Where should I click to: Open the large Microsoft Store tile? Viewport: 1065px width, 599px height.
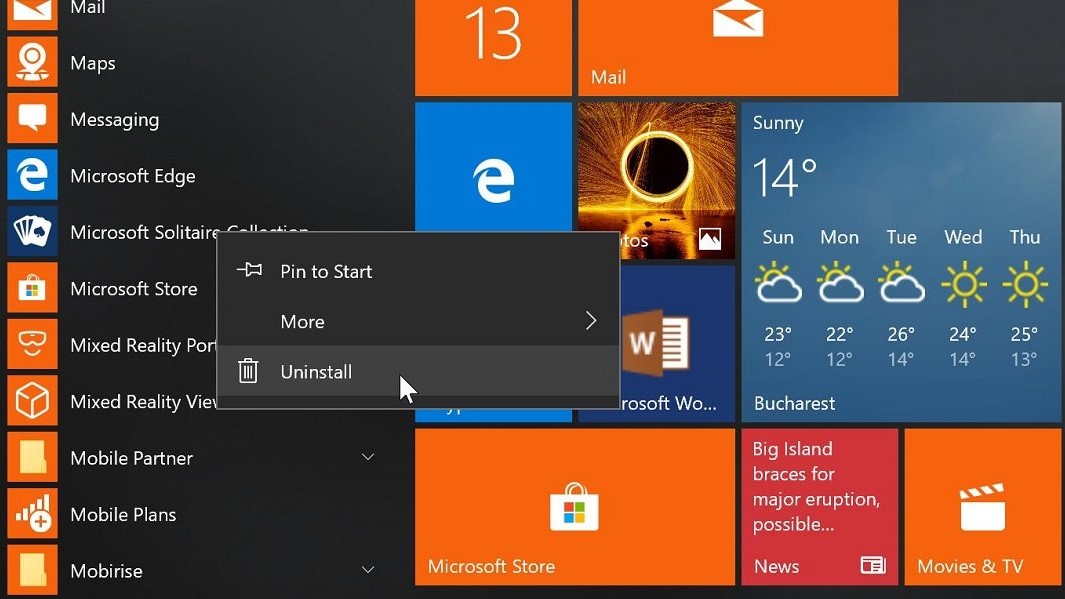[574, 507]
